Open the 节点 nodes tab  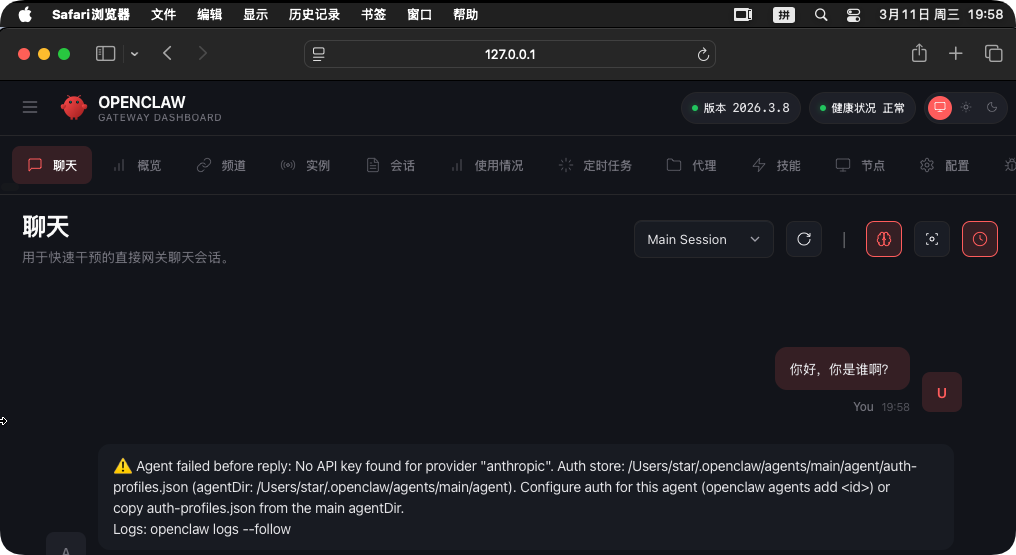tap(860, 165)
